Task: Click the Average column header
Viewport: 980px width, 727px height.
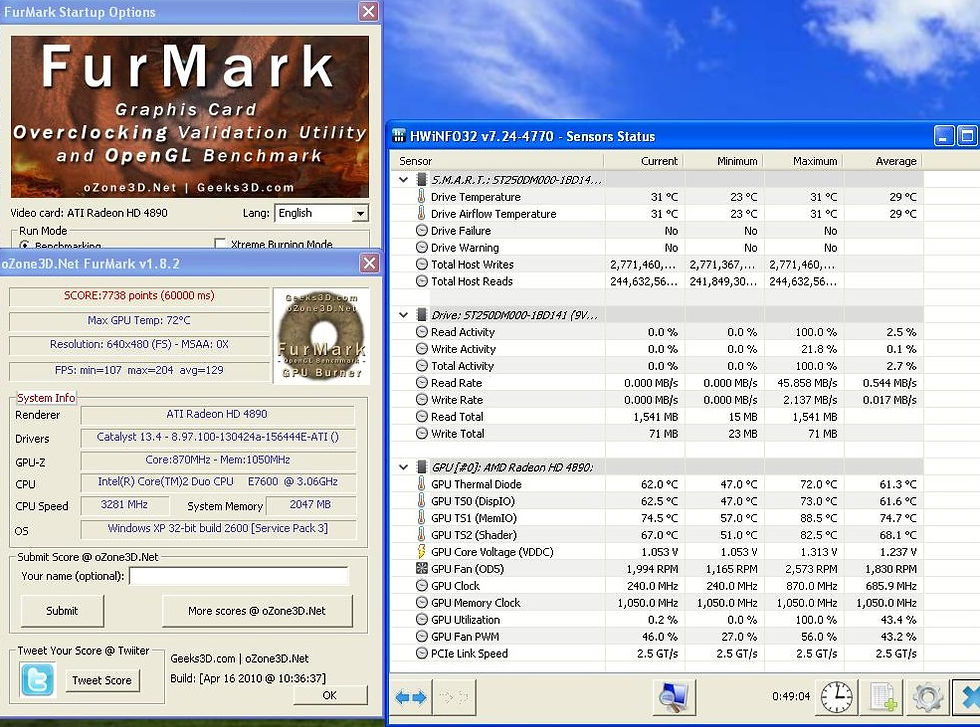Action: pos(882,161)
